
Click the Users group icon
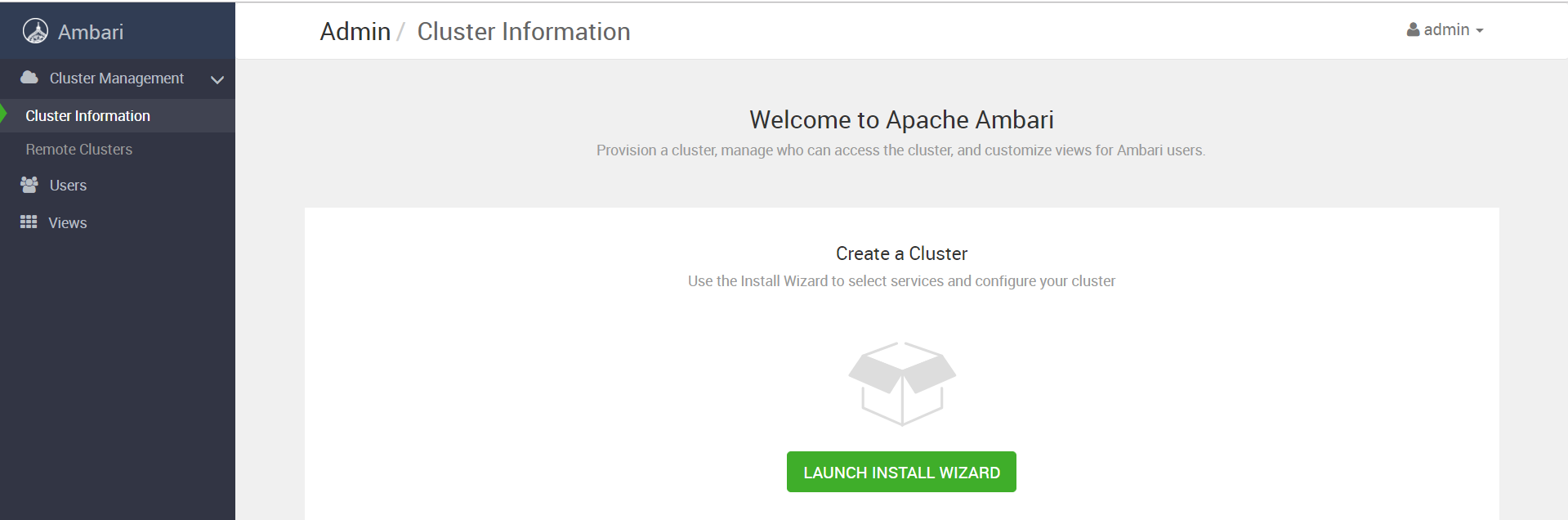29,185
